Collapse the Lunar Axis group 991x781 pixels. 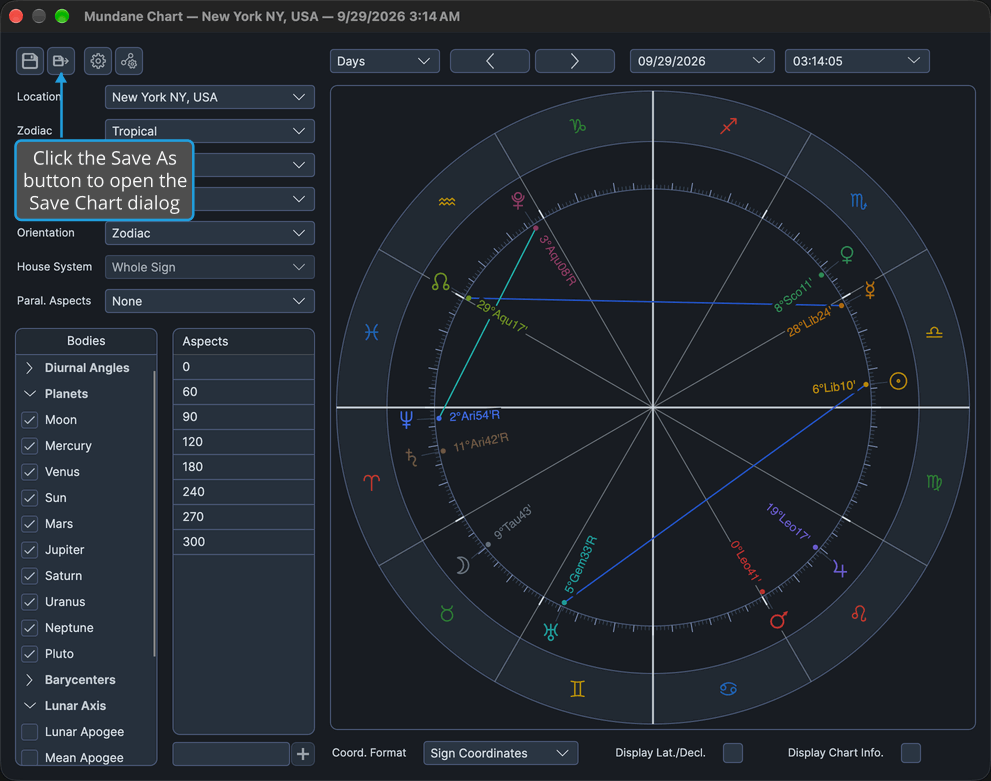(29, 706)
